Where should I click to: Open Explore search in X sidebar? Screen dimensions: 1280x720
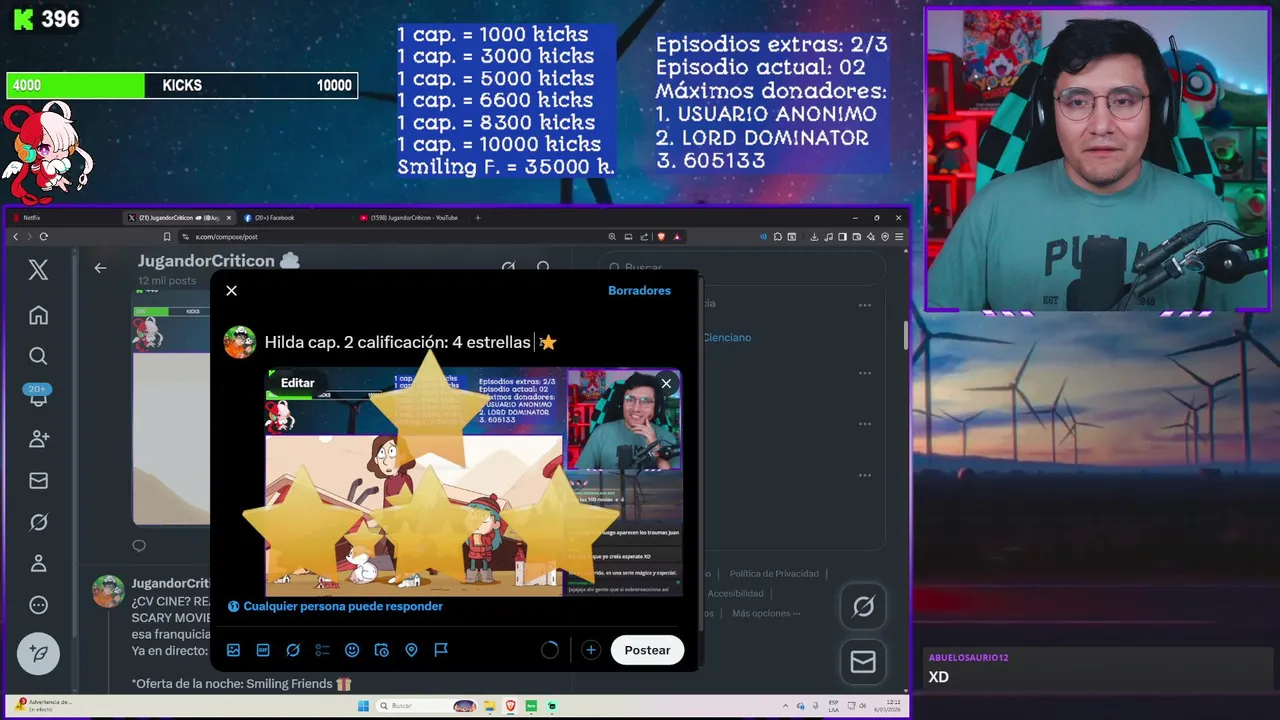(x=38, y=356)
